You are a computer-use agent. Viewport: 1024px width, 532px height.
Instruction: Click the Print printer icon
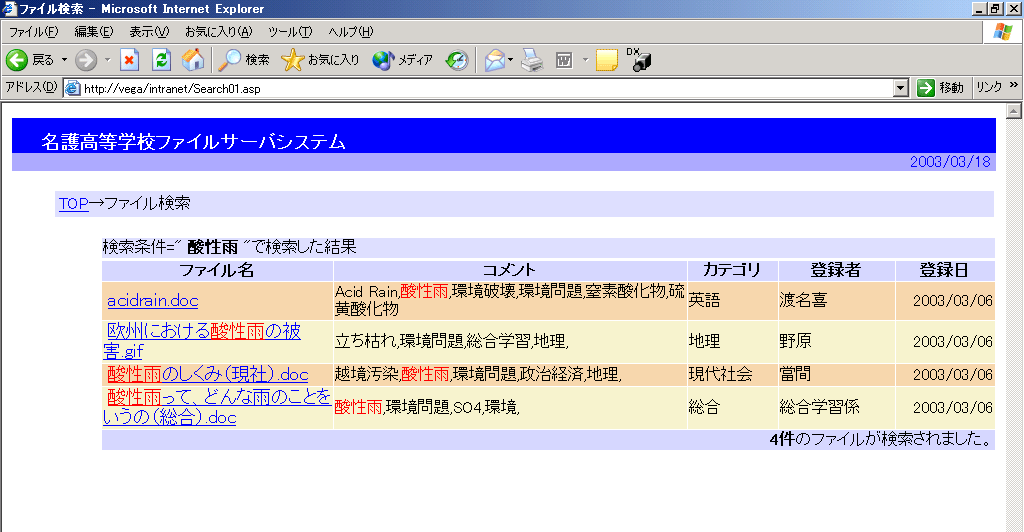[532, 60]
